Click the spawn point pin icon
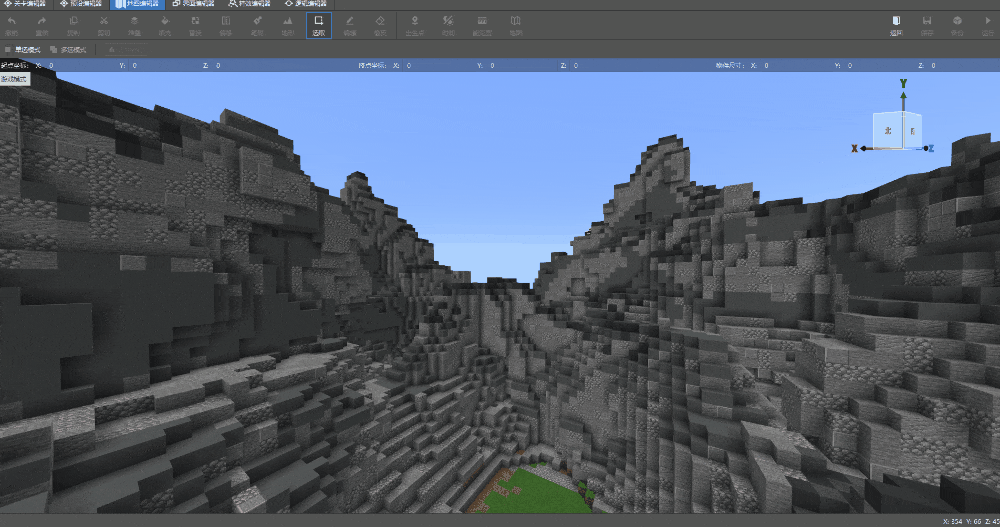 coord(414,24)
